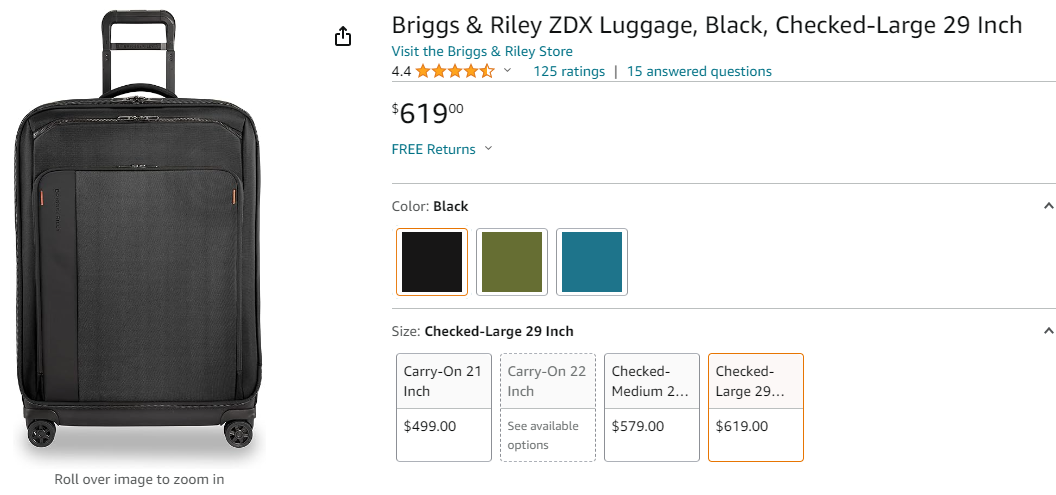Visit the Briggs & Riley Store
The width and height of the screenshot is (1056, 495).
click(x=482, y=51)
